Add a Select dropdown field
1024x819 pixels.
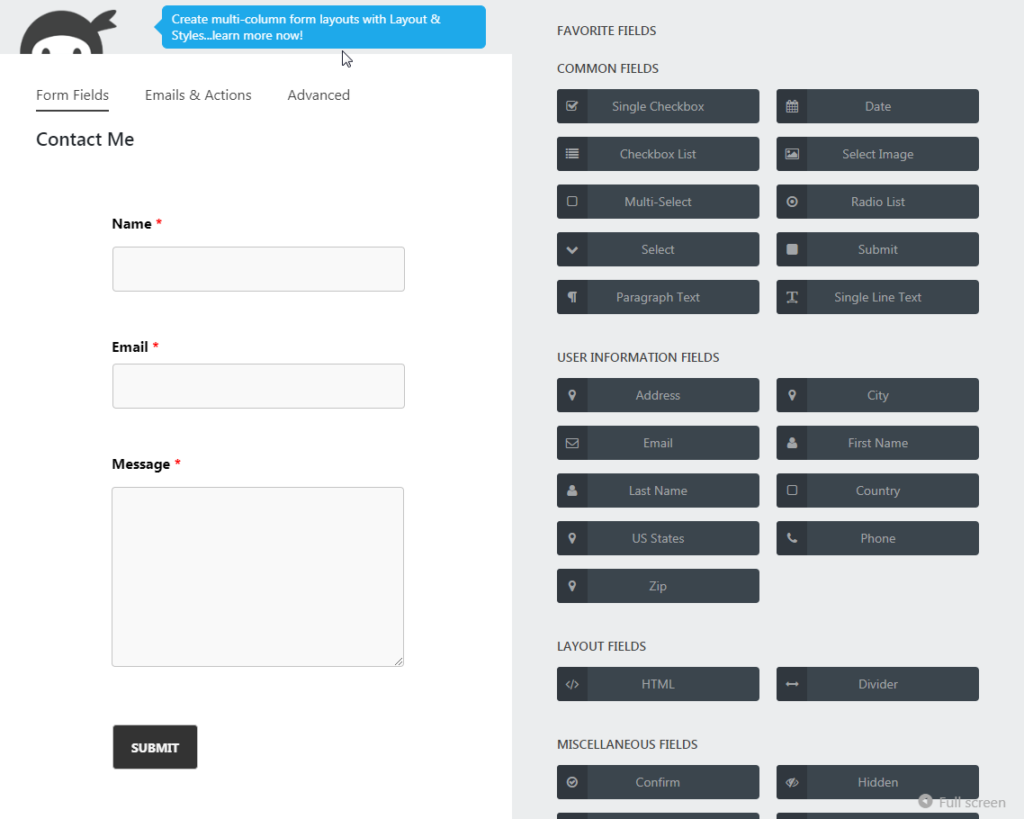pyautogui.click(x=658, y=249)
